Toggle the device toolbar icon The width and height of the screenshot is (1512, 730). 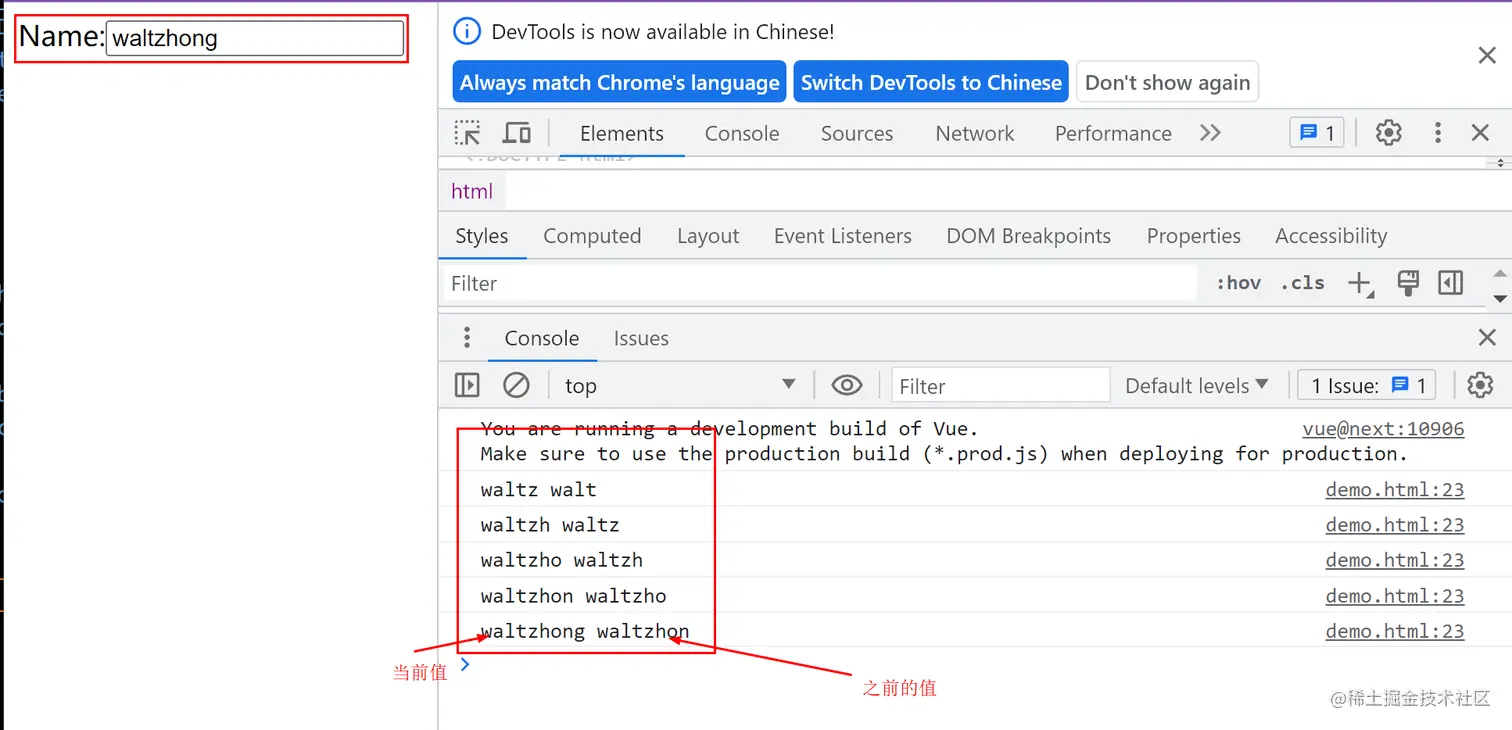point(516,133)
